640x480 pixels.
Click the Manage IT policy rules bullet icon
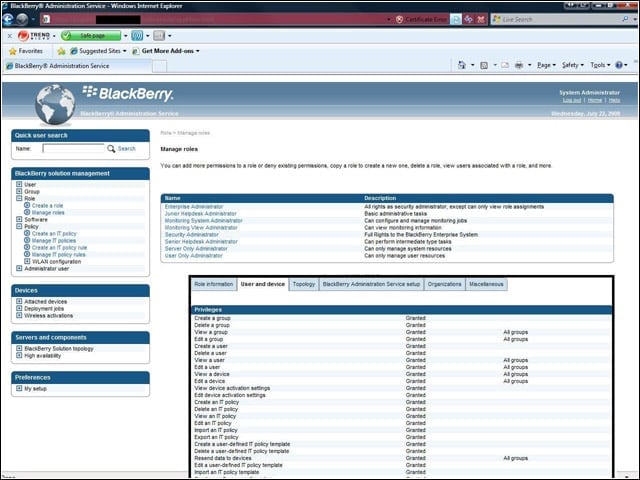[27, 254]
